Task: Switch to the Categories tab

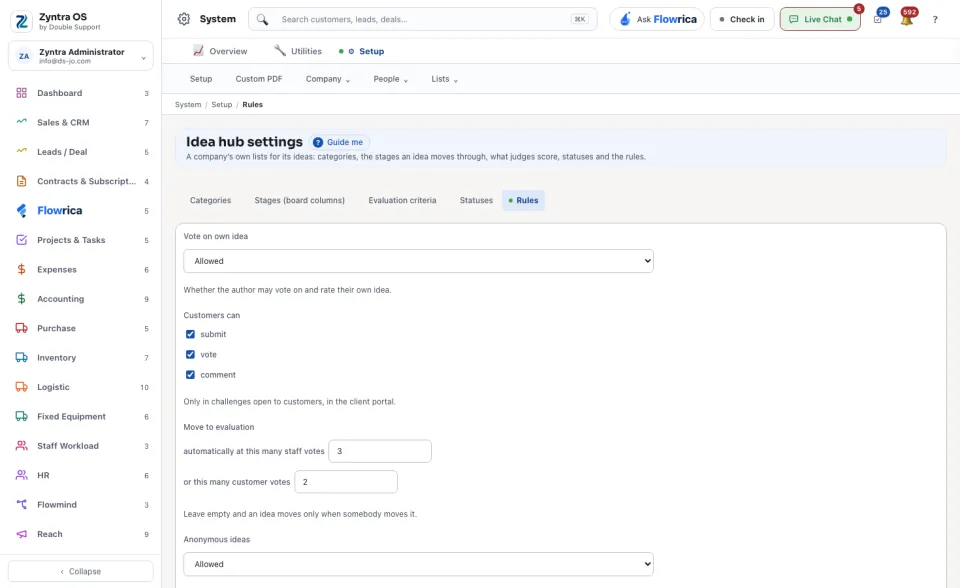Action: tap(210, 200)
